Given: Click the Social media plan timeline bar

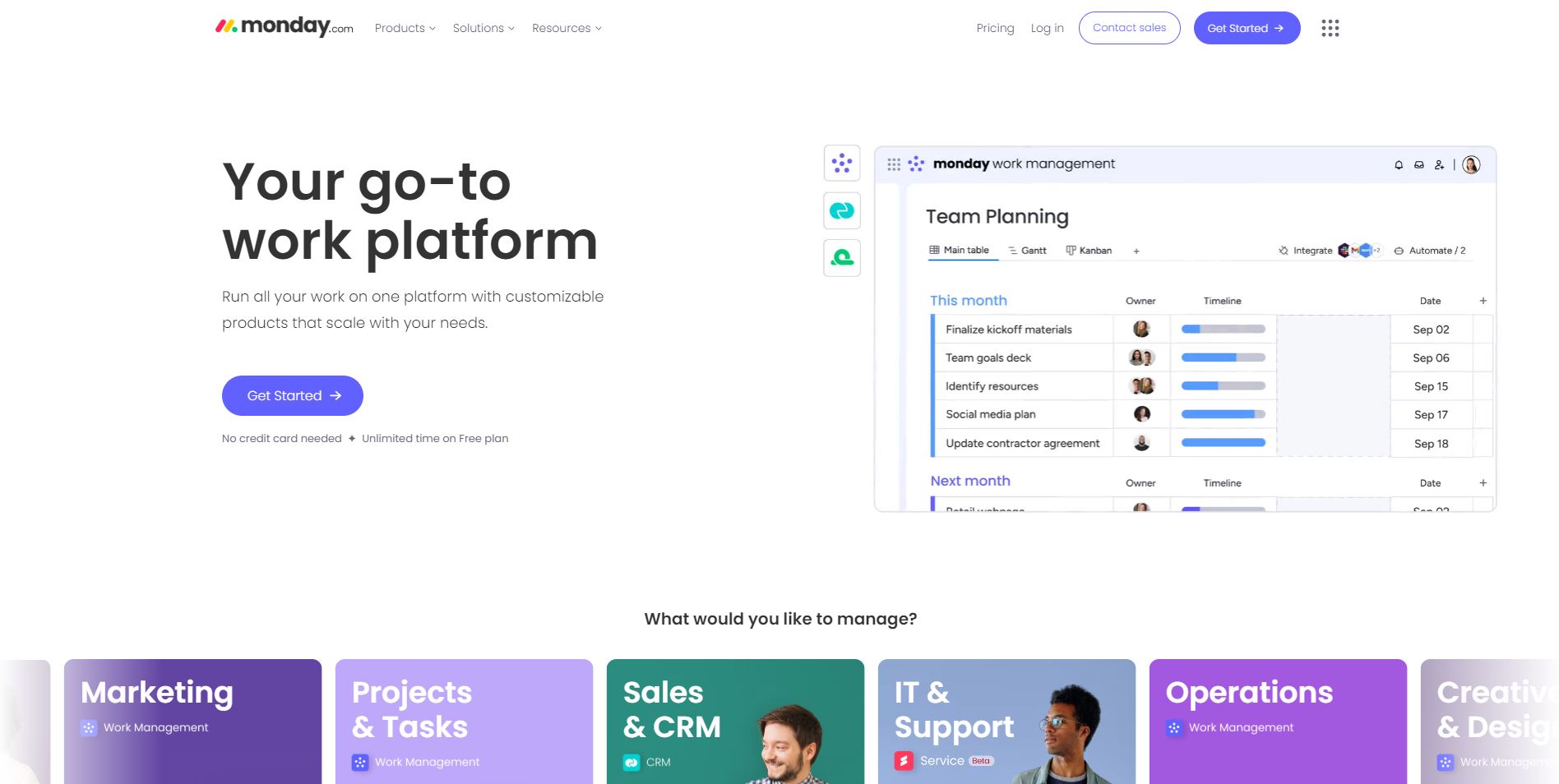Looking at the screenshot, I should point(1223,414).
